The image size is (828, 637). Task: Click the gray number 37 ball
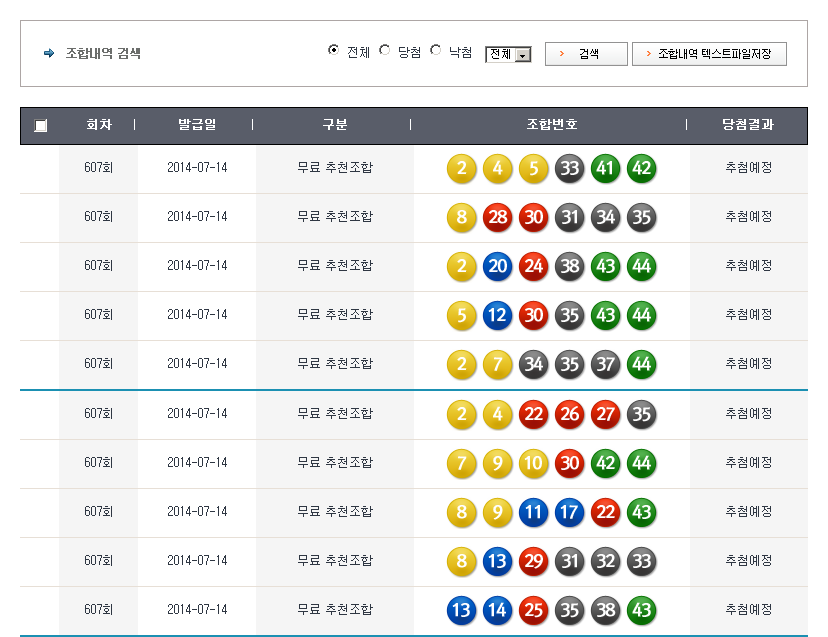pyautogui.click(x=605, y=364)
